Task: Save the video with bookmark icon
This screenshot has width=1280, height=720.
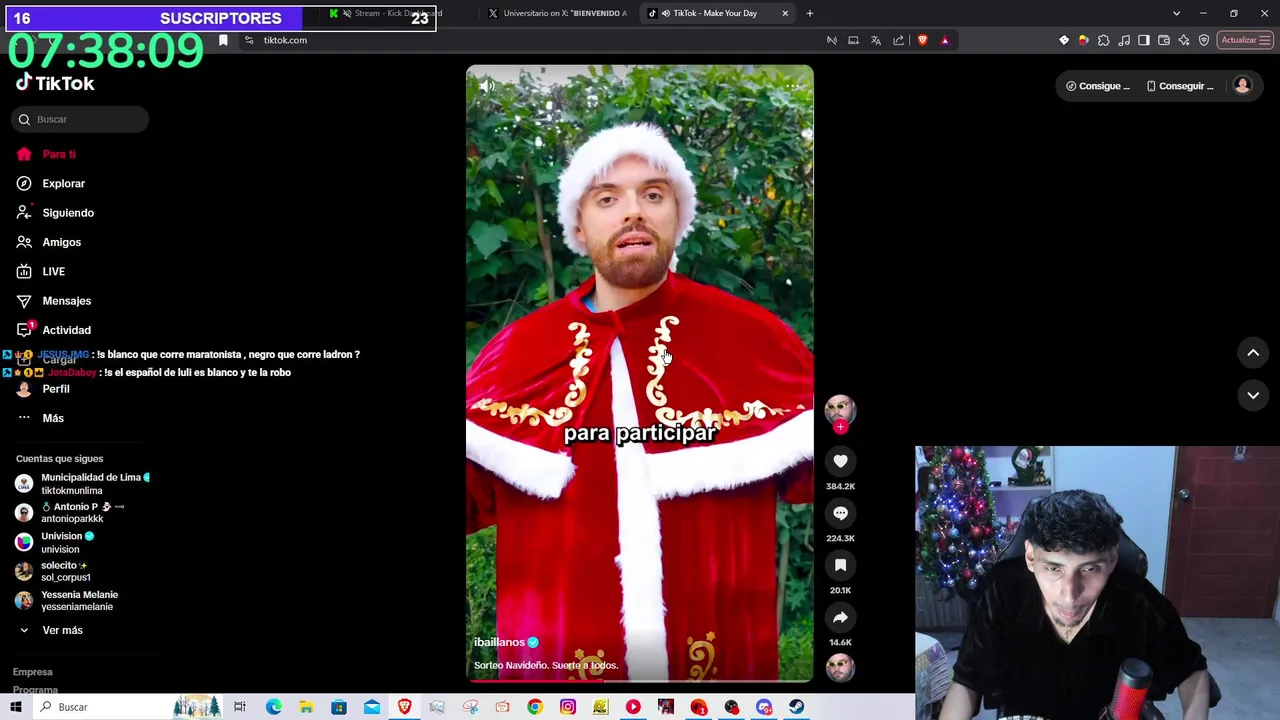Action: [x=840, y=565]
